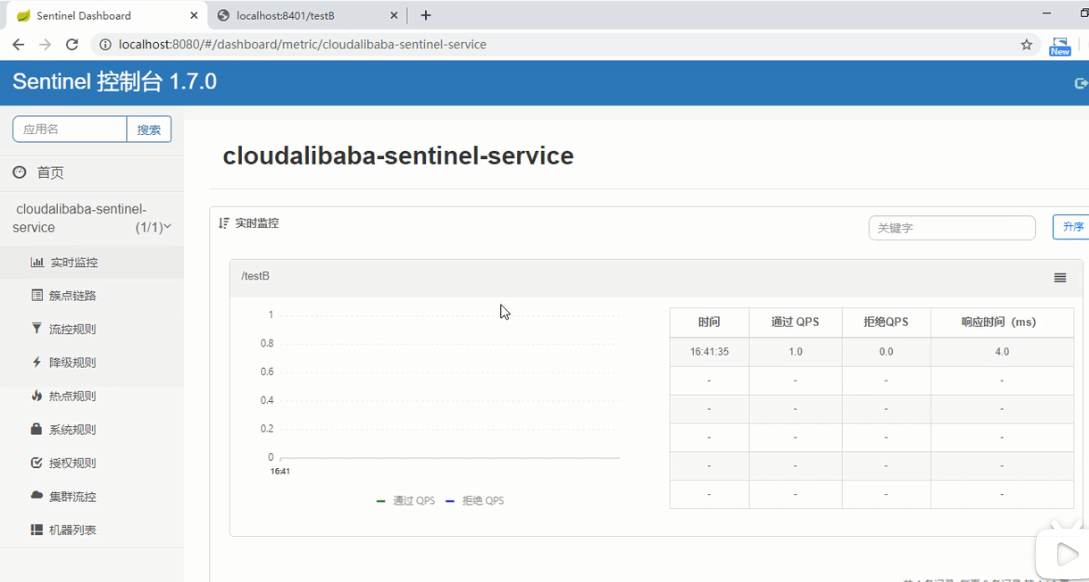Click the Sentinel 控制台 1.7.0 title
This screenshot has height=582, width=1089.
tap(115, 82)
